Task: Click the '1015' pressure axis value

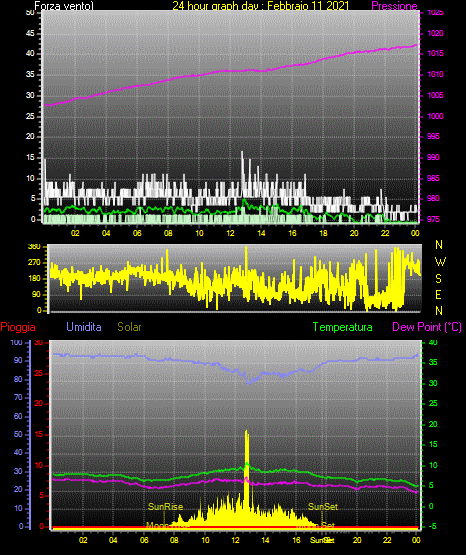Action: (x=435, y=53)
